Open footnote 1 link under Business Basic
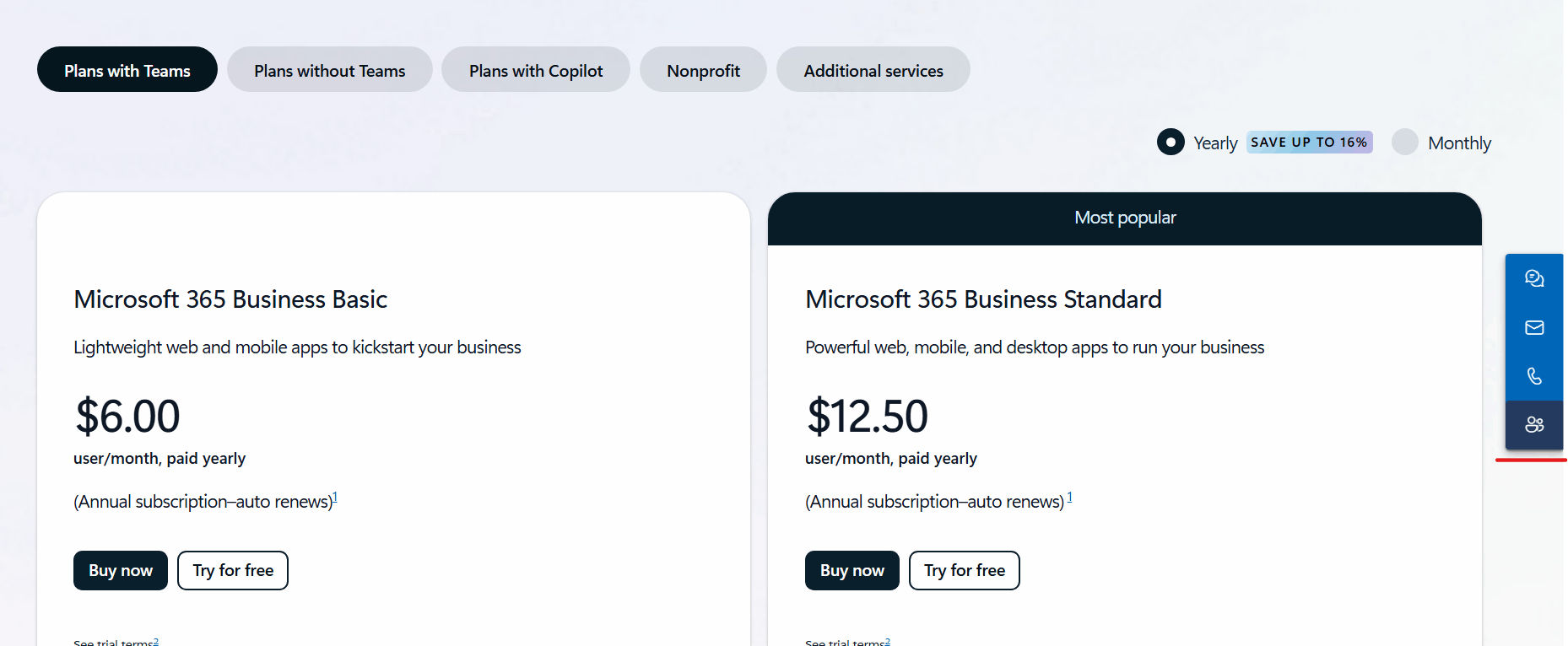This screenshot has width=1568, height=646. [335, 498]
